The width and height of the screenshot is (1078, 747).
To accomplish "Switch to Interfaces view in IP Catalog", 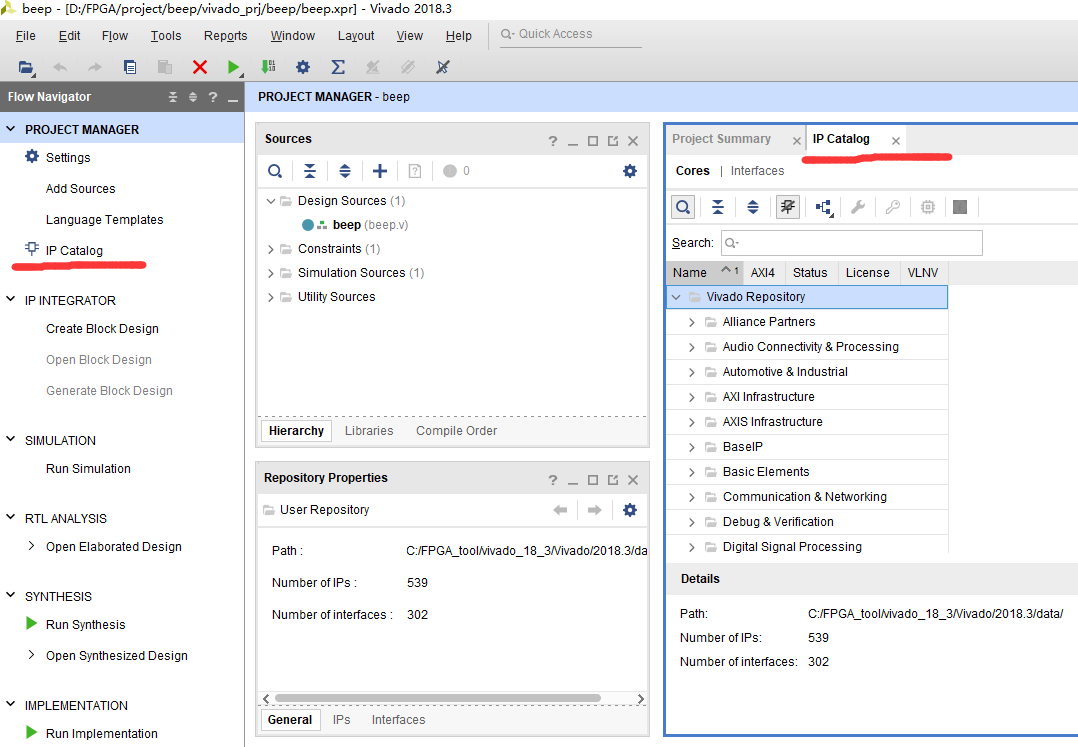I will coord(757,170).
